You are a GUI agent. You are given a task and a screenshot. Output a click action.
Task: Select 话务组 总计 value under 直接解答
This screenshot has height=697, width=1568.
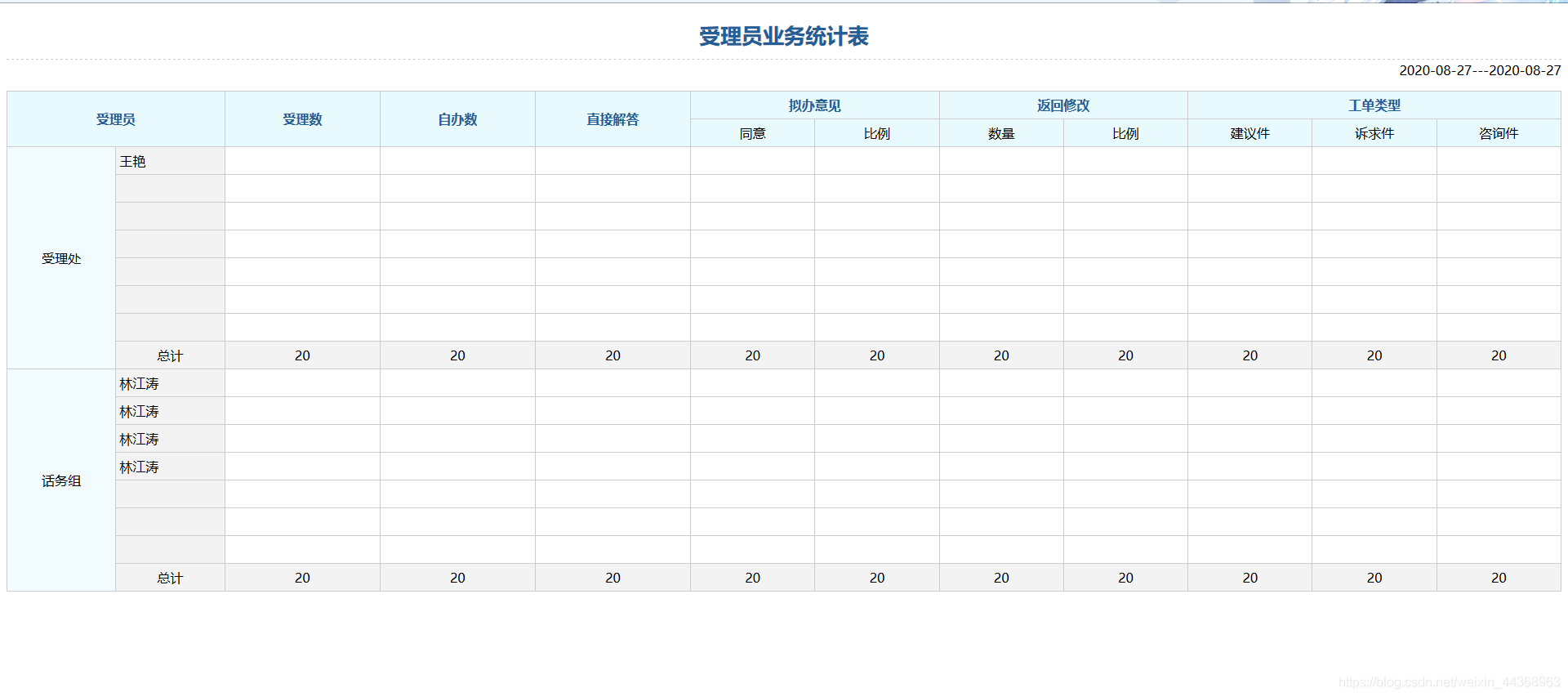(612, 578)
